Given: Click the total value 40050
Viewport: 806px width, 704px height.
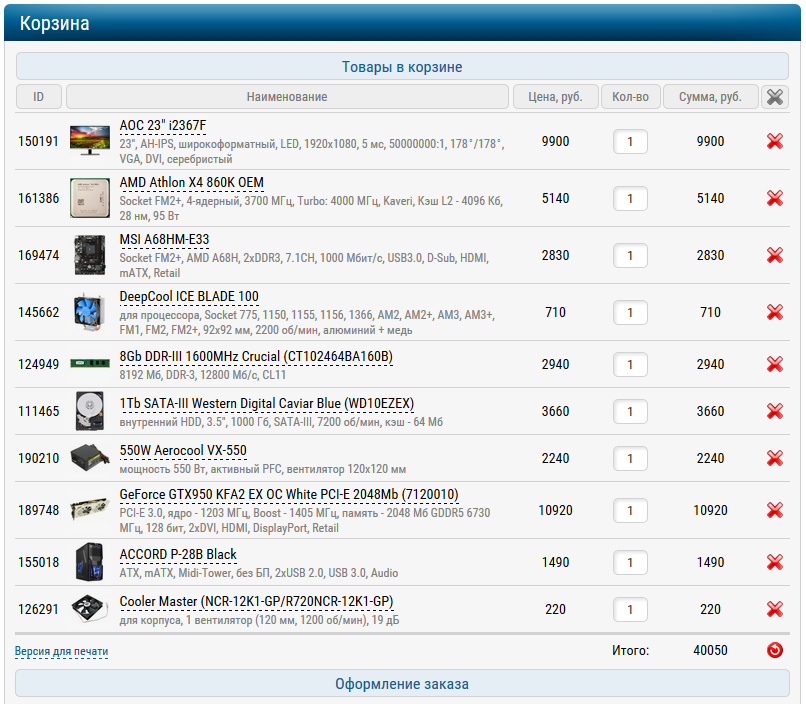Looking at the screenshot, I should [x=710, y=651].
